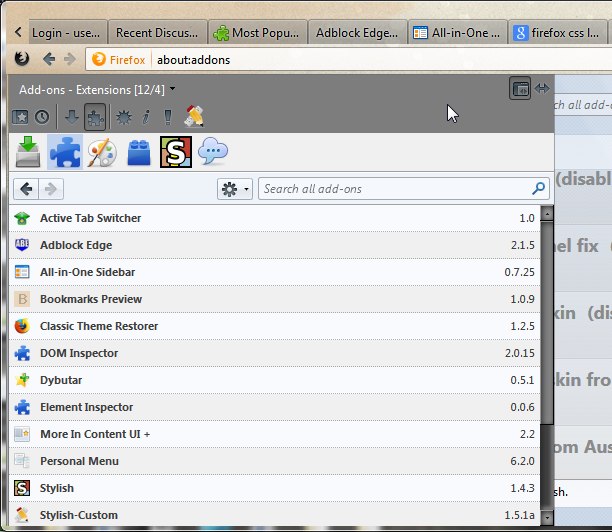Open the error console exclamation icon

[x=168, y=117]
